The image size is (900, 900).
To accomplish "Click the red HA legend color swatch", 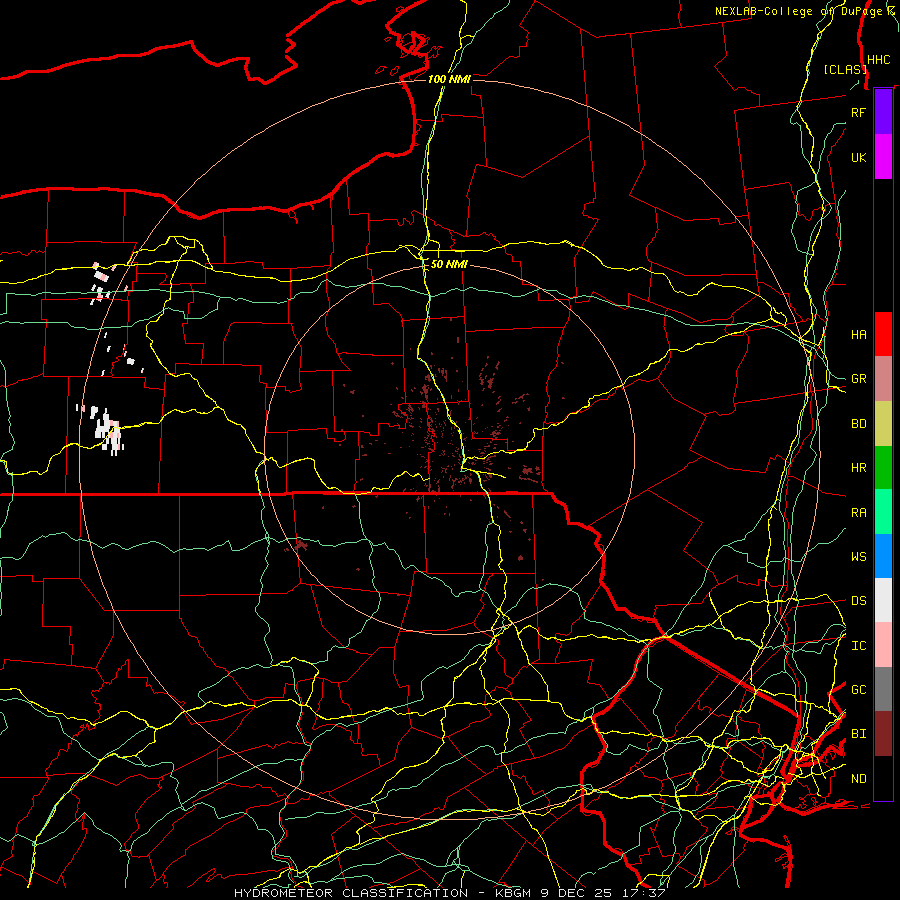I will coord(883,334).
